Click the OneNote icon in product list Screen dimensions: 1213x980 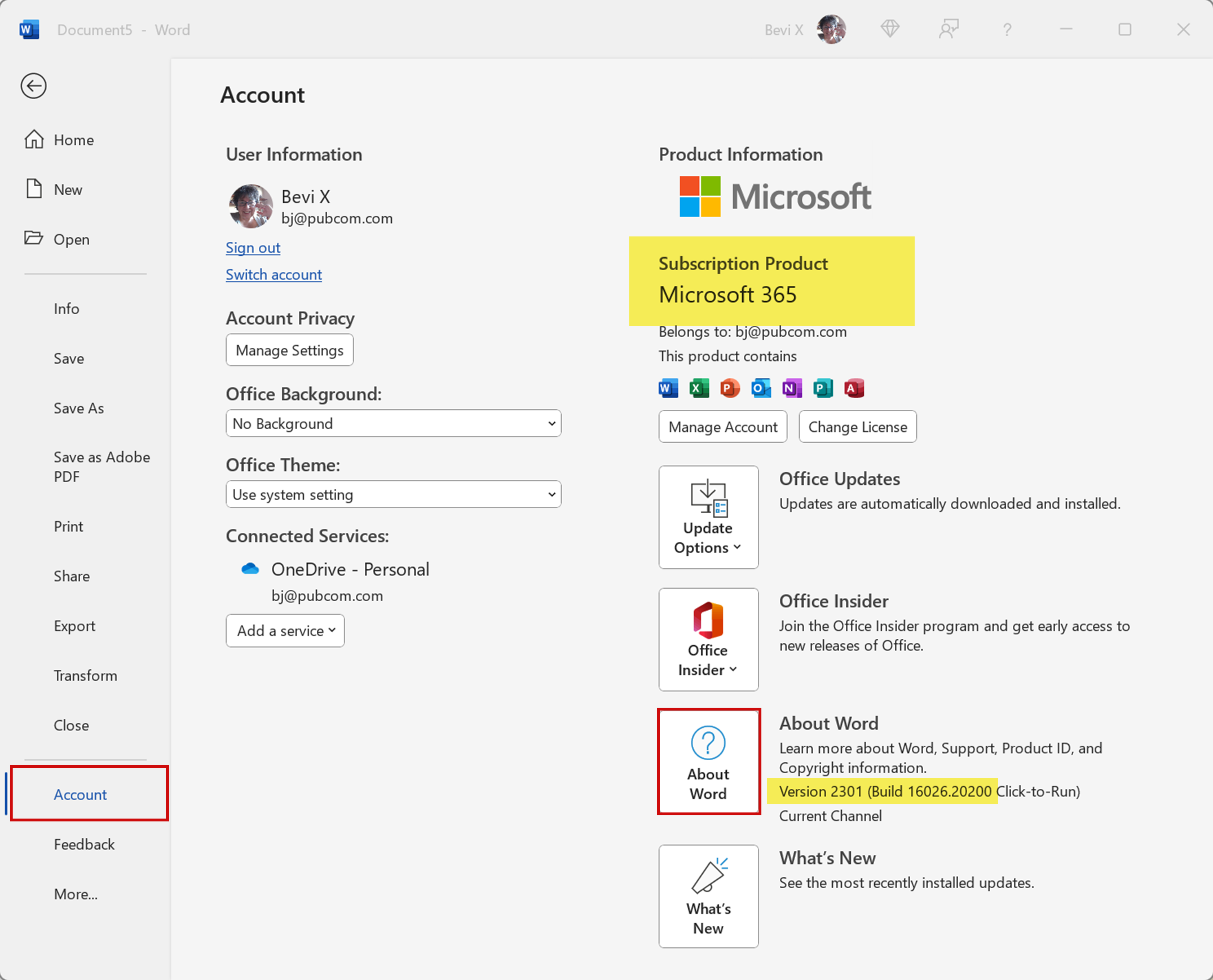(x=792, y=388)
